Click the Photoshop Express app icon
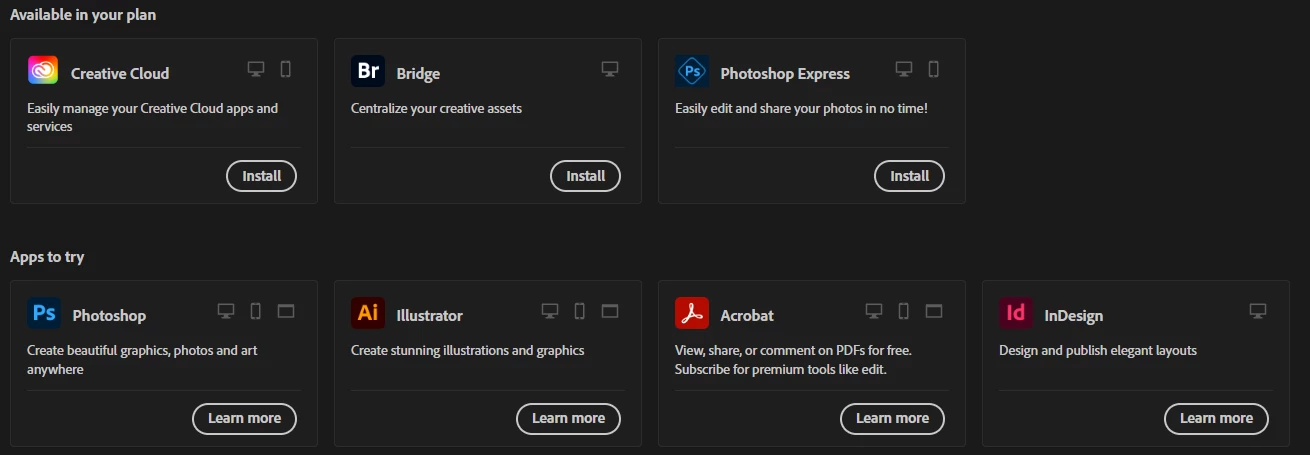This screenshot has height=455, width=1310. [x=691, y=71]
